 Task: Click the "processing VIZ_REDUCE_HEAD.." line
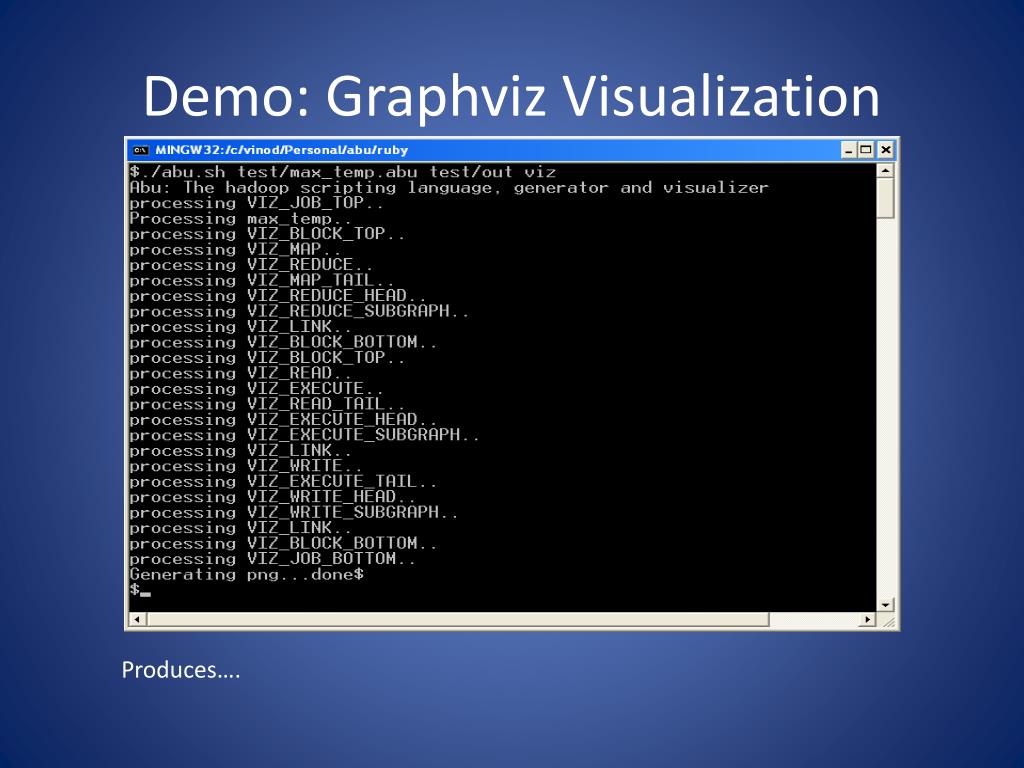pyautogui.click(x=278, y=296)
